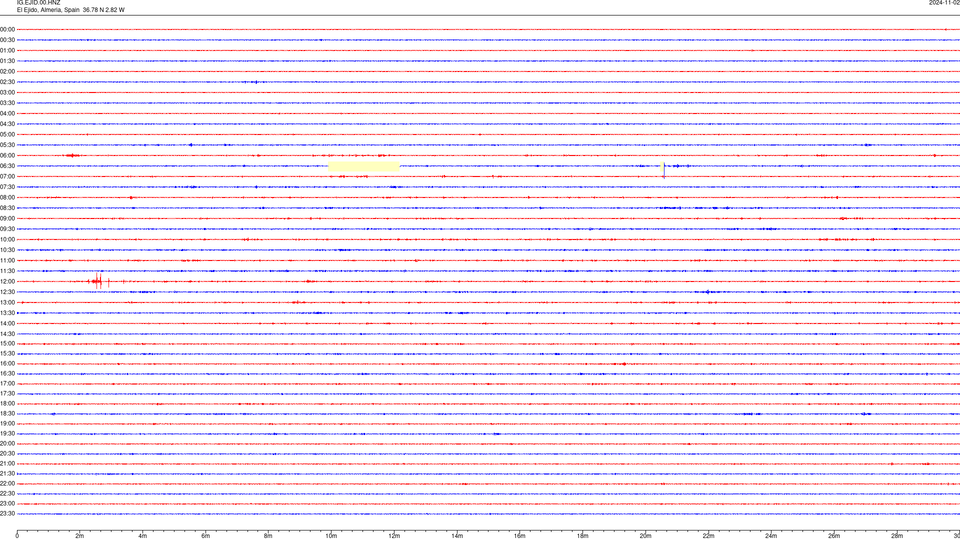The height and width of the screenshot is (540, 960).
Task: Select the 08:00 time label
Action: tap(7, 198)
